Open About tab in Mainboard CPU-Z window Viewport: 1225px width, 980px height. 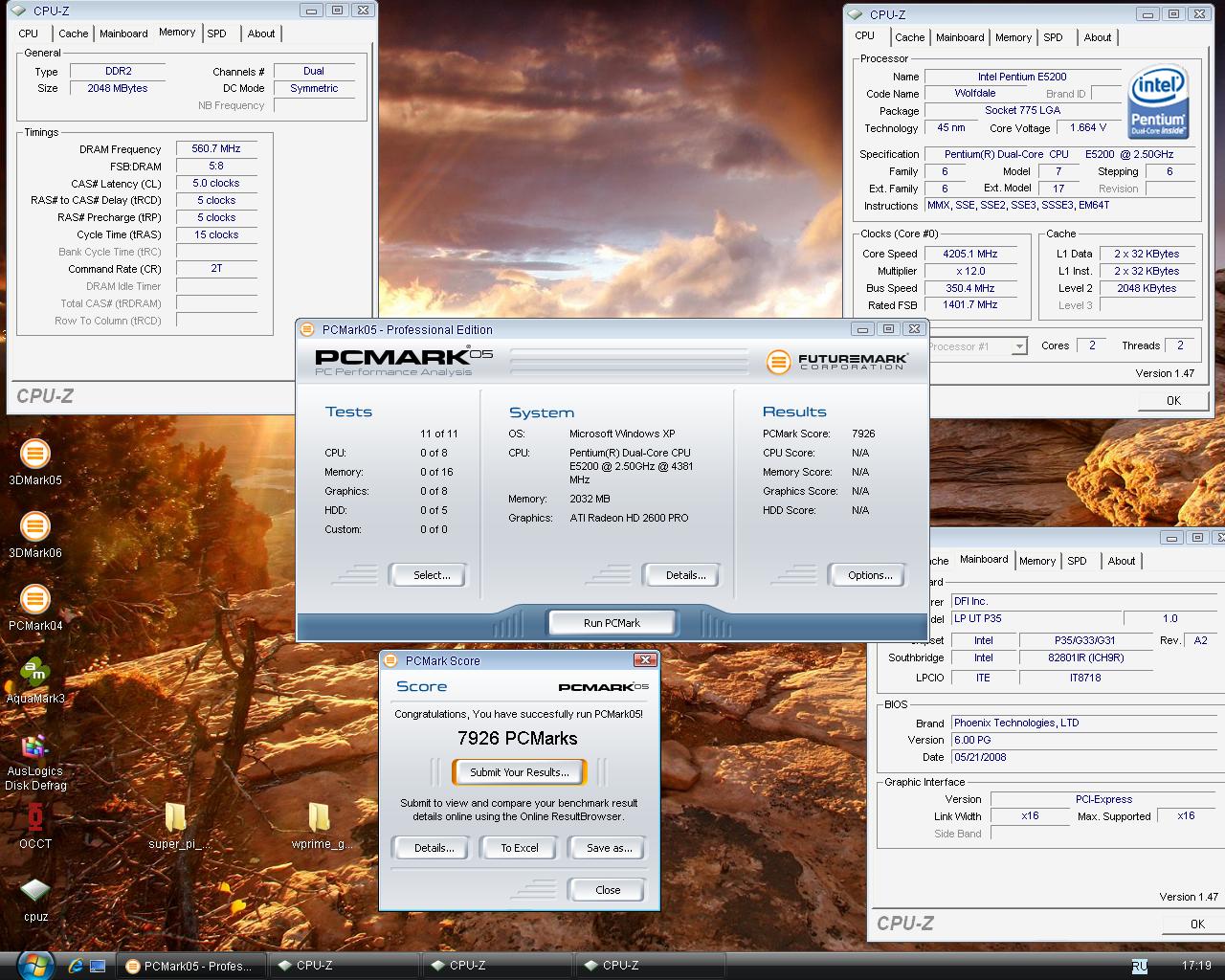click(1122, 561)
